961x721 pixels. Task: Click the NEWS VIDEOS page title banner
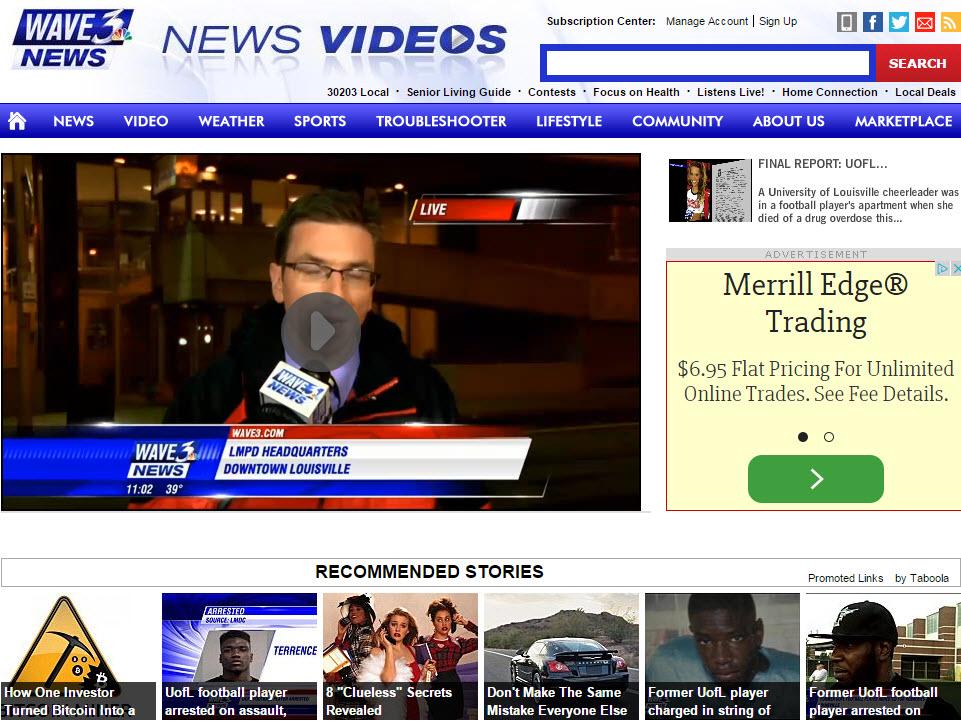coord(335,40)
